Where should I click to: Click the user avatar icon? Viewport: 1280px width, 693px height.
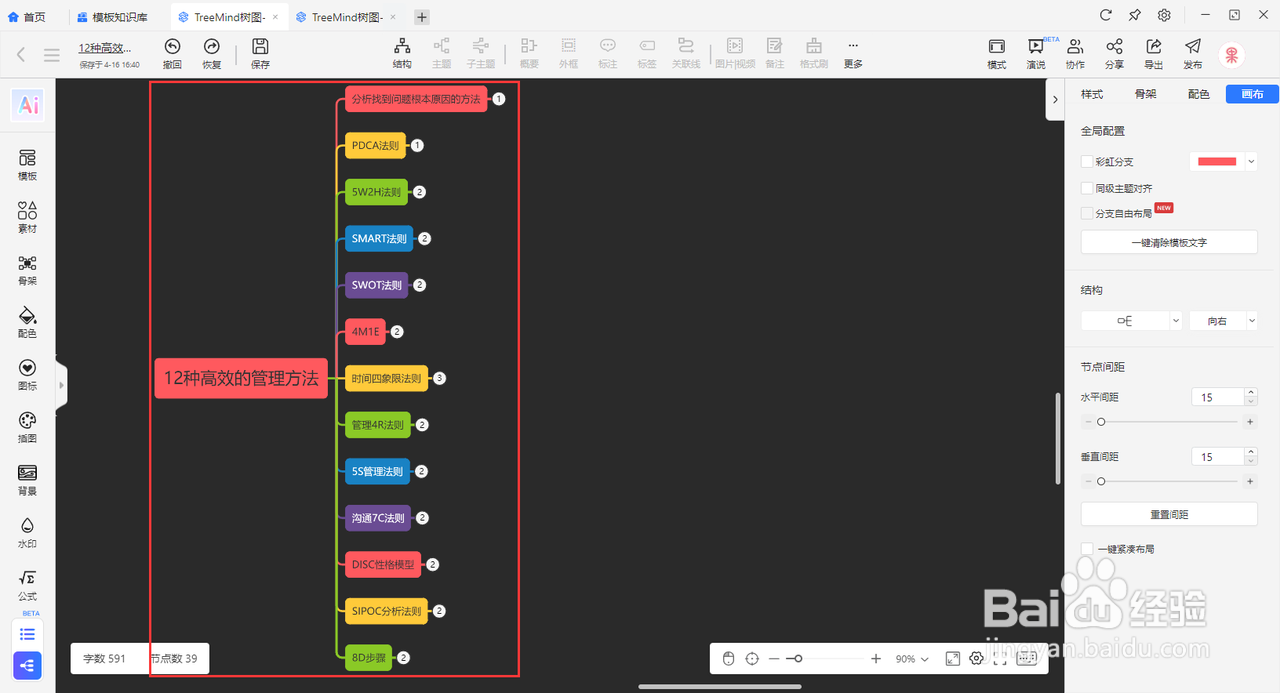click(1232, 56)
